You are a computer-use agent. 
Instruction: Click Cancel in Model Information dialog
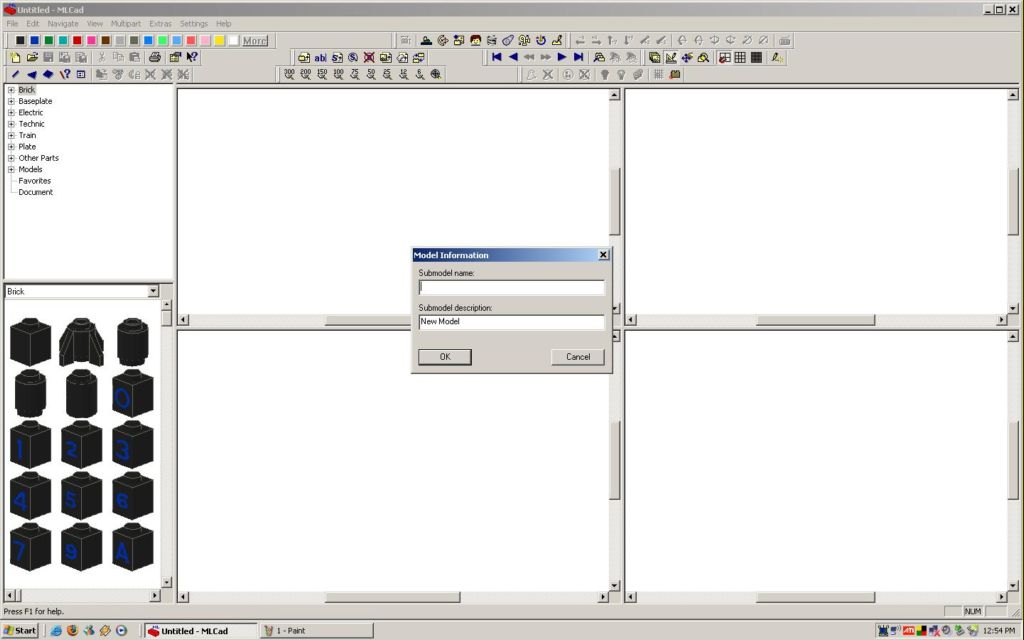click(577, 357)
